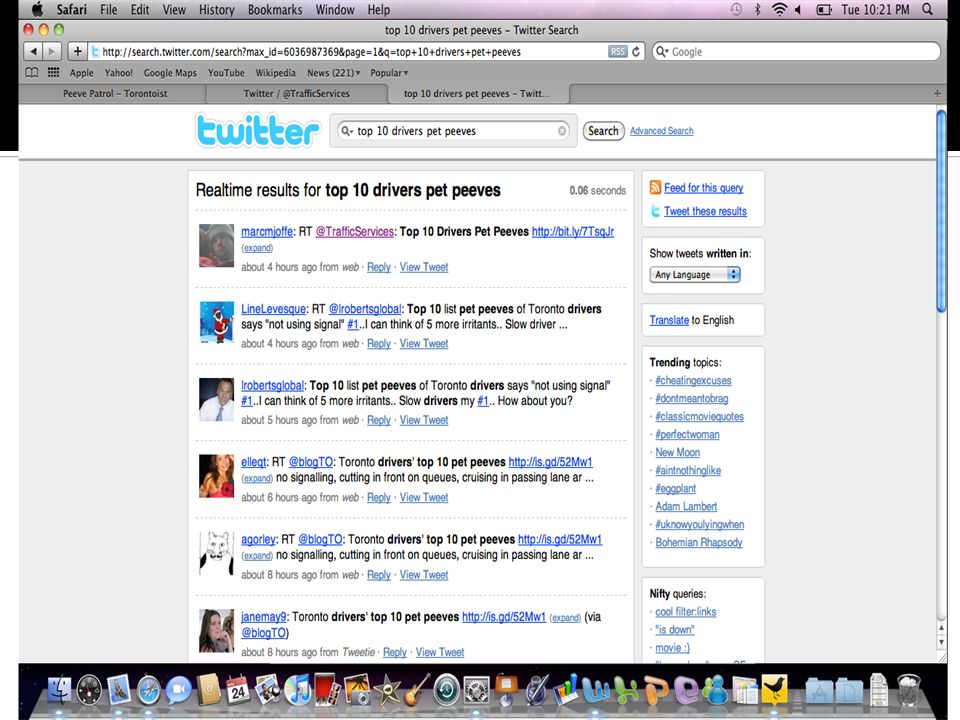Open Finder from the dock
This screenshot has width=960, height=720.
59,690
